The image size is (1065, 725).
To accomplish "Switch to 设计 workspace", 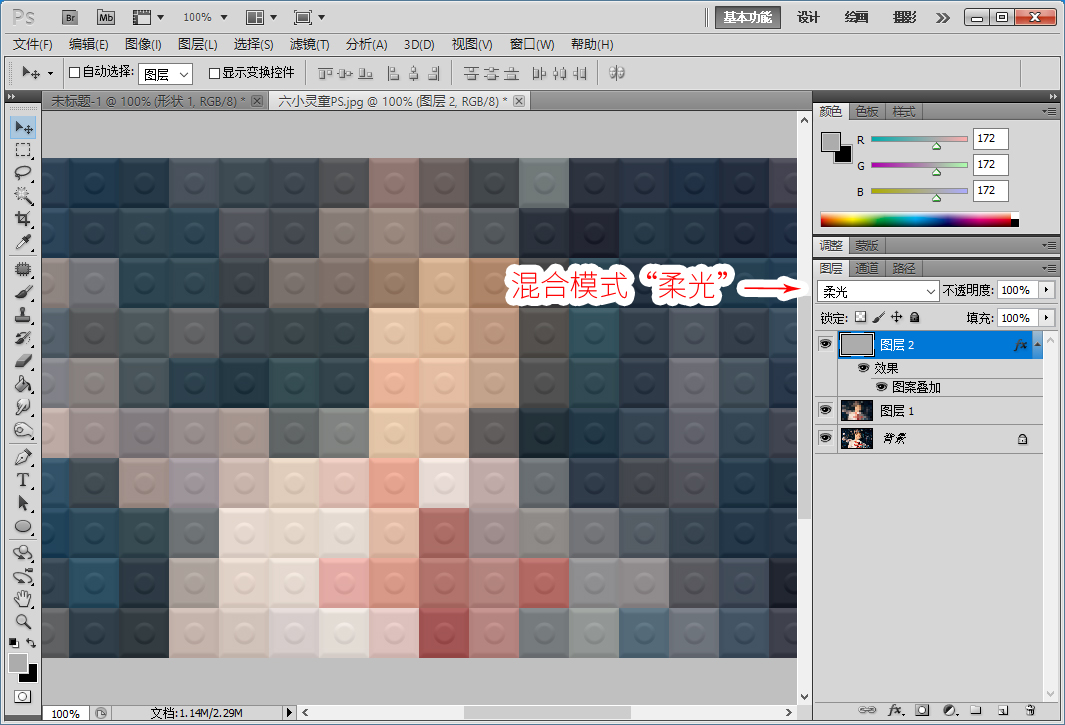I will (808, 17).
